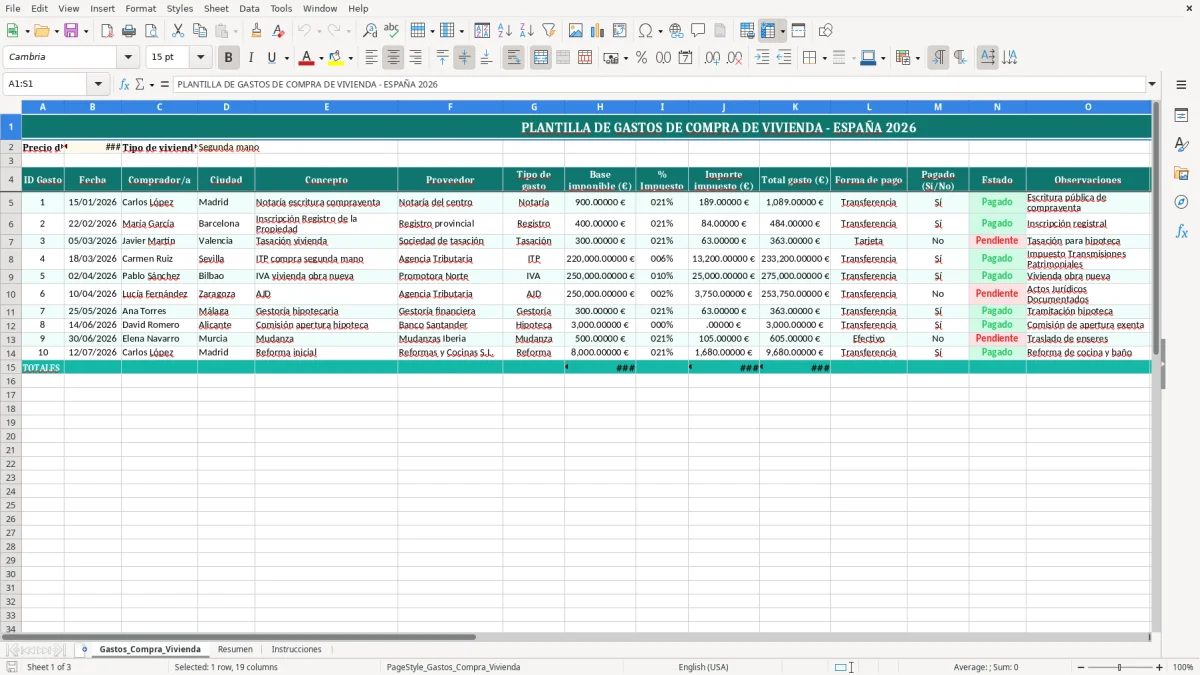Insert a hyperlink
Screen dimensions: 1200x675
click(x=676, y=31)
